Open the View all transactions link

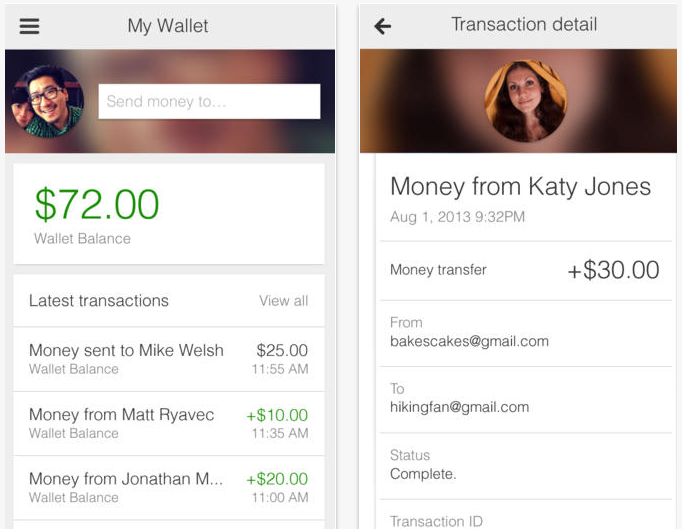click(284, 301)
